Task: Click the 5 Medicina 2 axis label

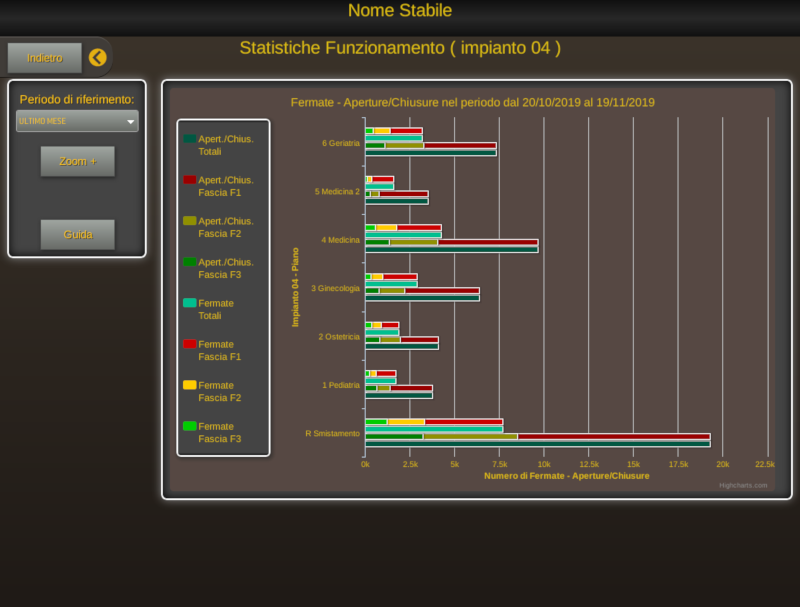Action: pos(337,192)
